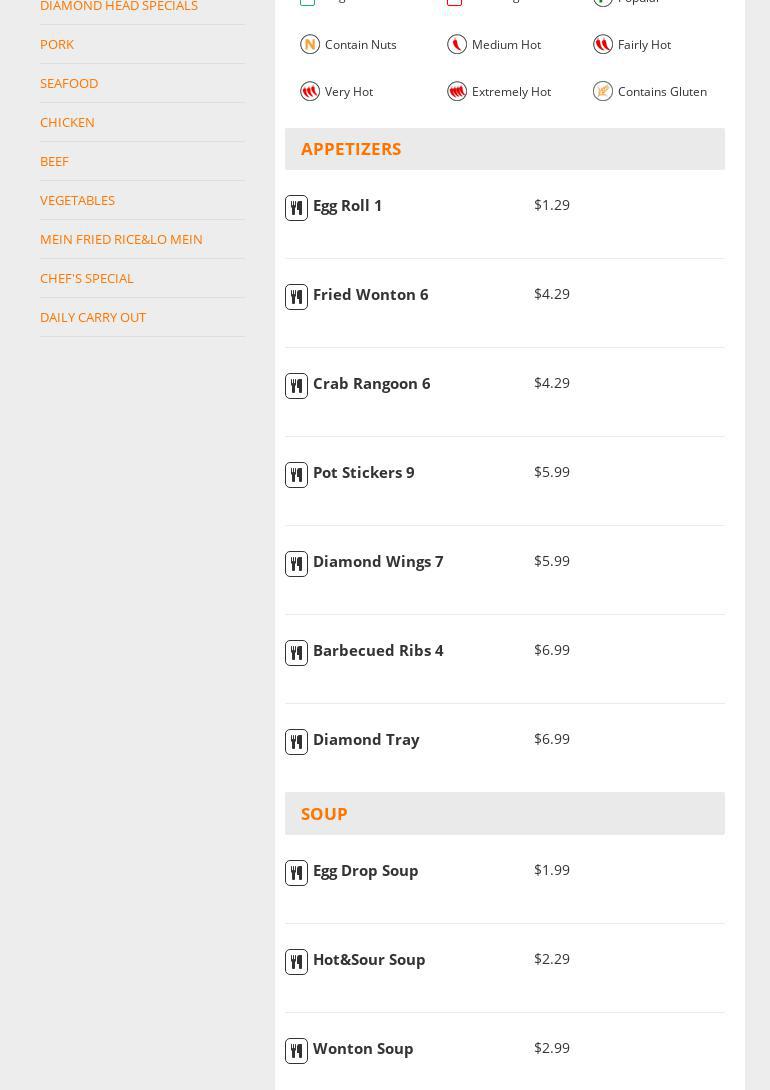Click the utensils icon beside Pot Stickers 9
Viewport: 770px width, 1090px height.
pyautogui.click(x=296, y=475)
